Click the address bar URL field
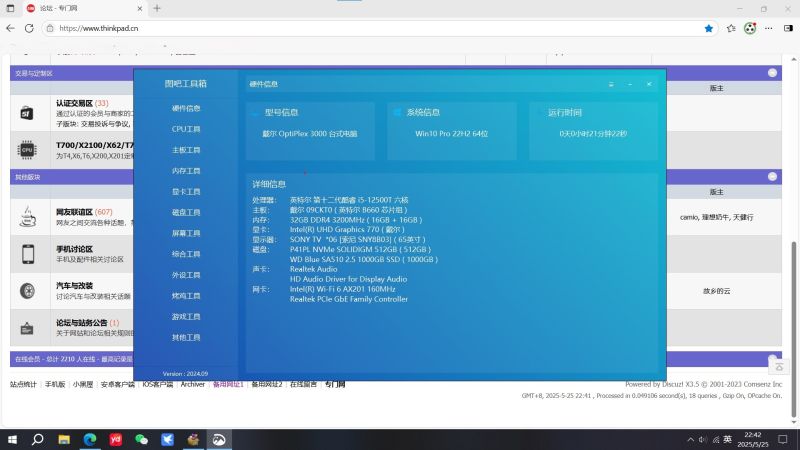The width and height of the screenshot is (800, 450). [378, 29]
